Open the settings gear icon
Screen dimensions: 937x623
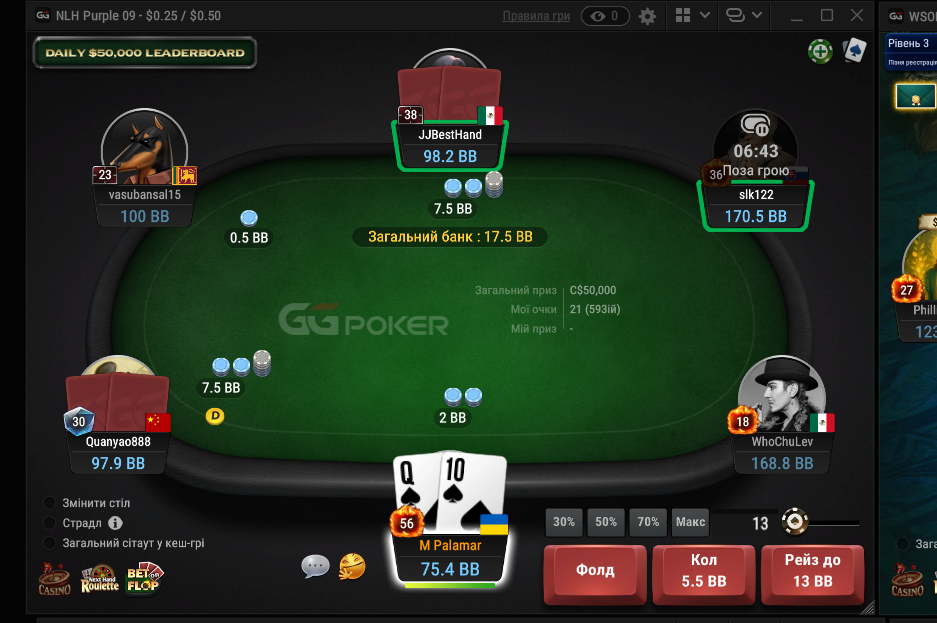(647, 16)
